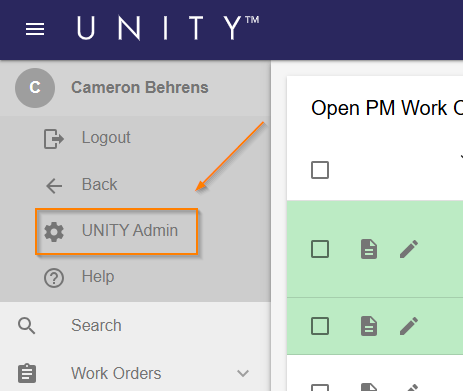Click the Work Orders clipboard icon
Image resolution: width=463 pixels, height=391 pixels.
pyautogui.click(x=27, y=373)
